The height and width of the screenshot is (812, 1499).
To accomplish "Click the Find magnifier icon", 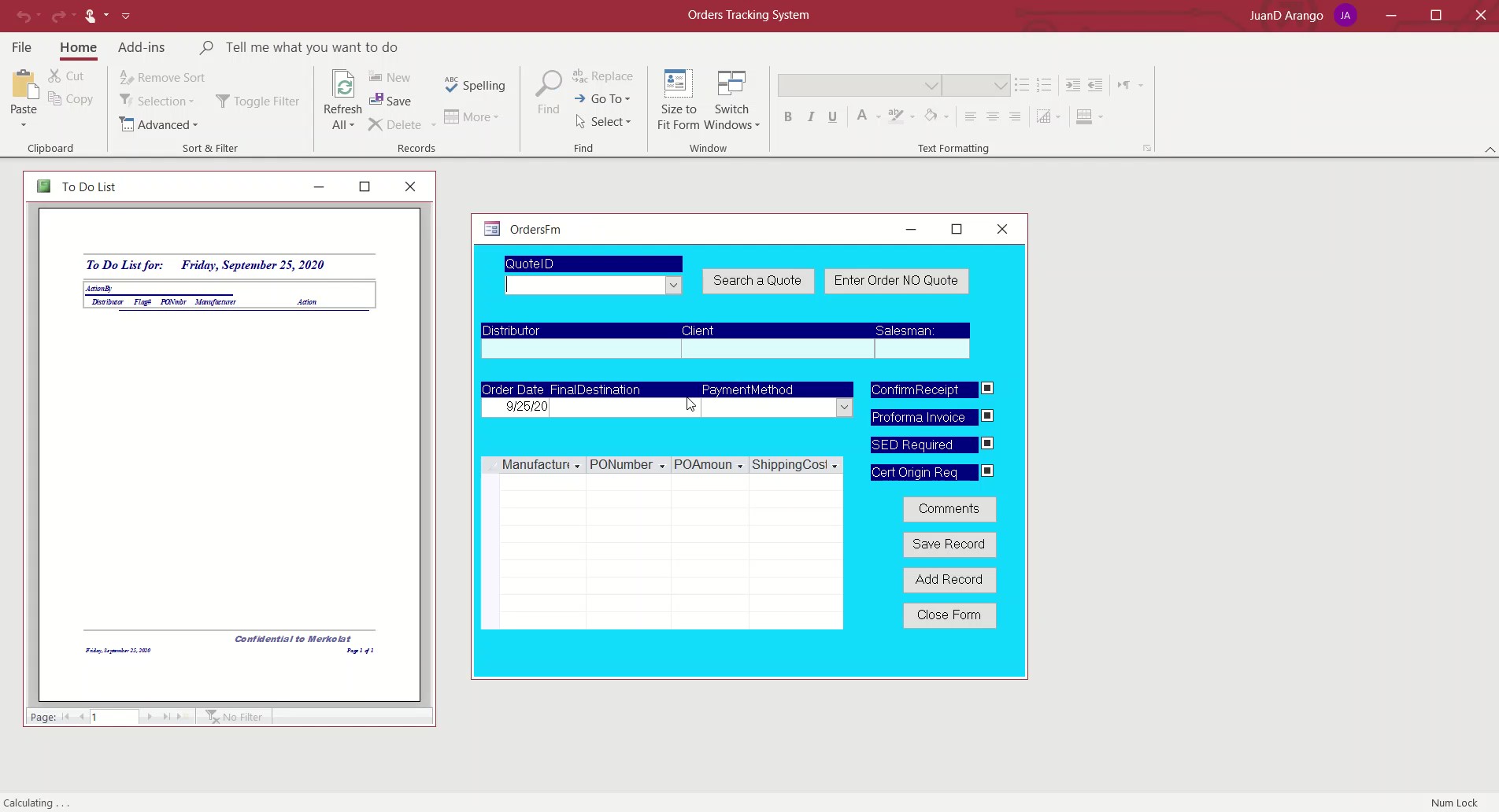I will point(549,84).
